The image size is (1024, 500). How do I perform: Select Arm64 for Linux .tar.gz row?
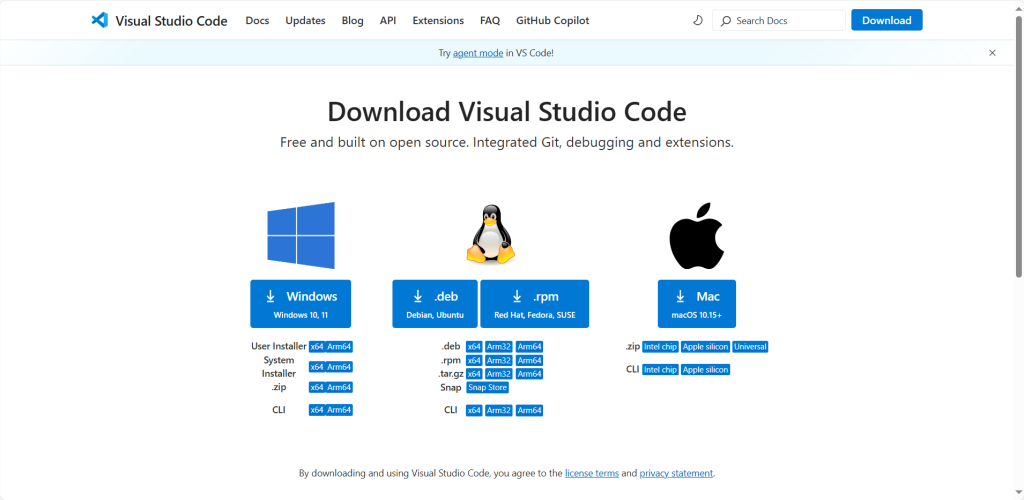[530, 374]
